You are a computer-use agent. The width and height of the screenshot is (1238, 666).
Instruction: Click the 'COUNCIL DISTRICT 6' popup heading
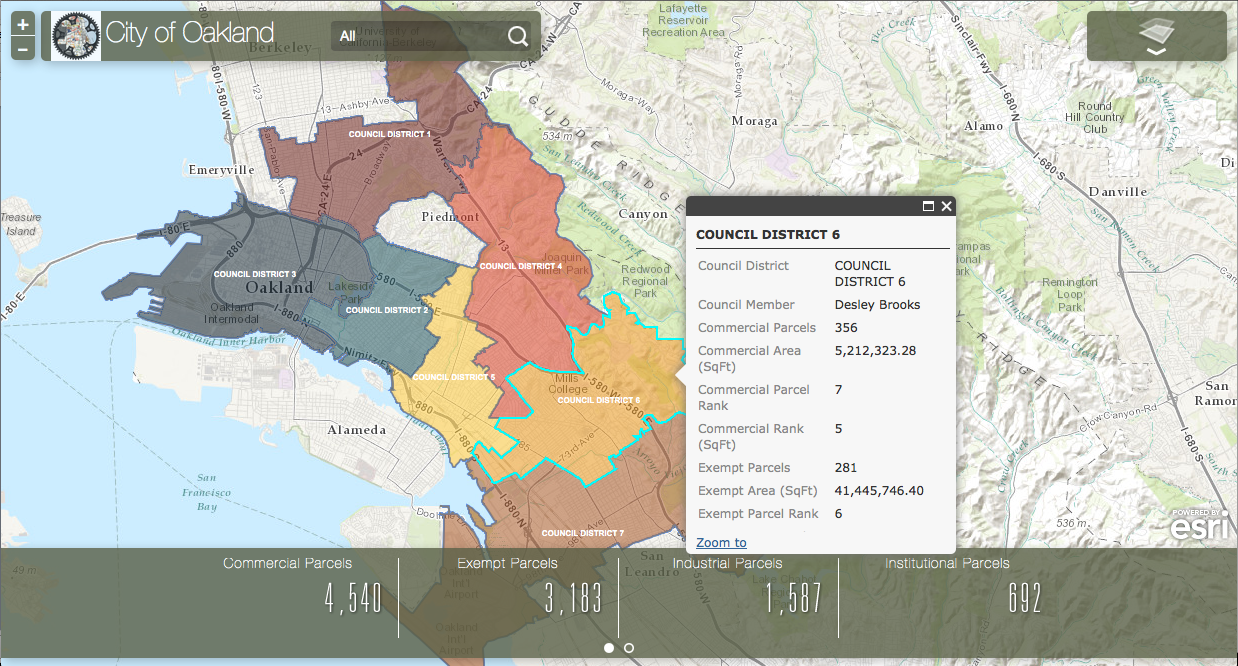click(x=768, y=235)
